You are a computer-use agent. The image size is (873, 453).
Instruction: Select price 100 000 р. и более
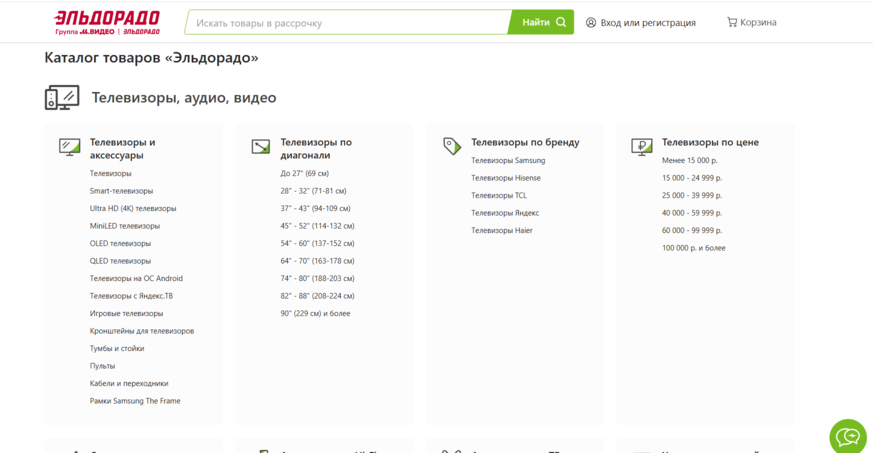694,248
